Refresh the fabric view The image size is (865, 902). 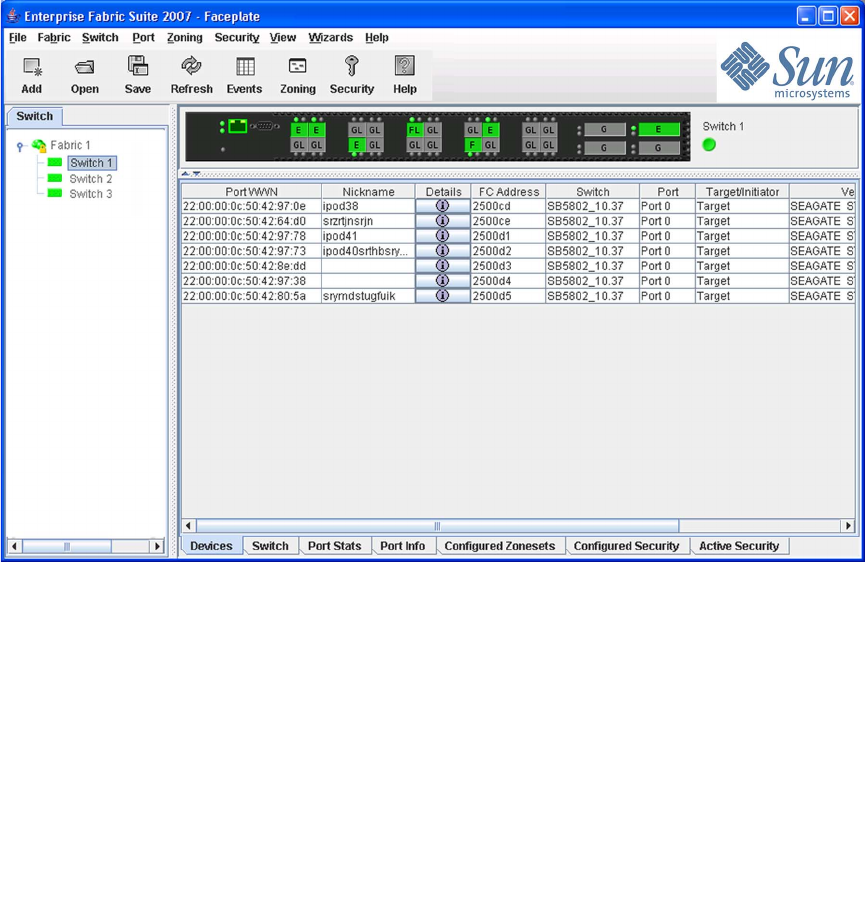click(x=191, y=66)
